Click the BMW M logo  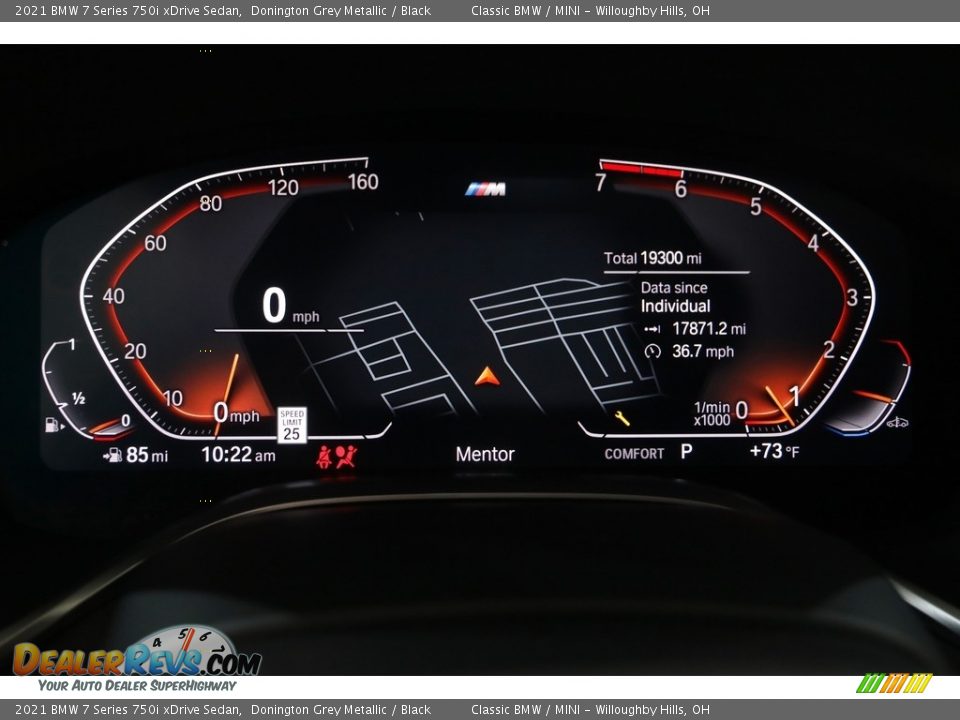point(486,189)
